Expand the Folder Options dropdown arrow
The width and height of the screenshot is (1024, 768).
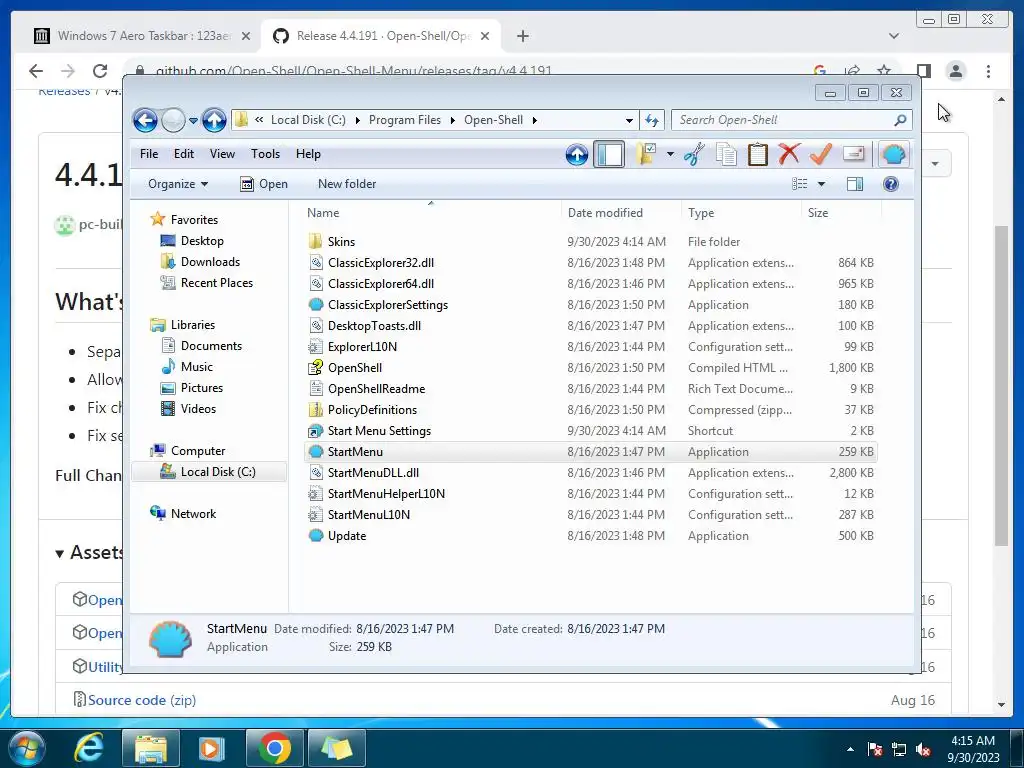tap(670, 155)
